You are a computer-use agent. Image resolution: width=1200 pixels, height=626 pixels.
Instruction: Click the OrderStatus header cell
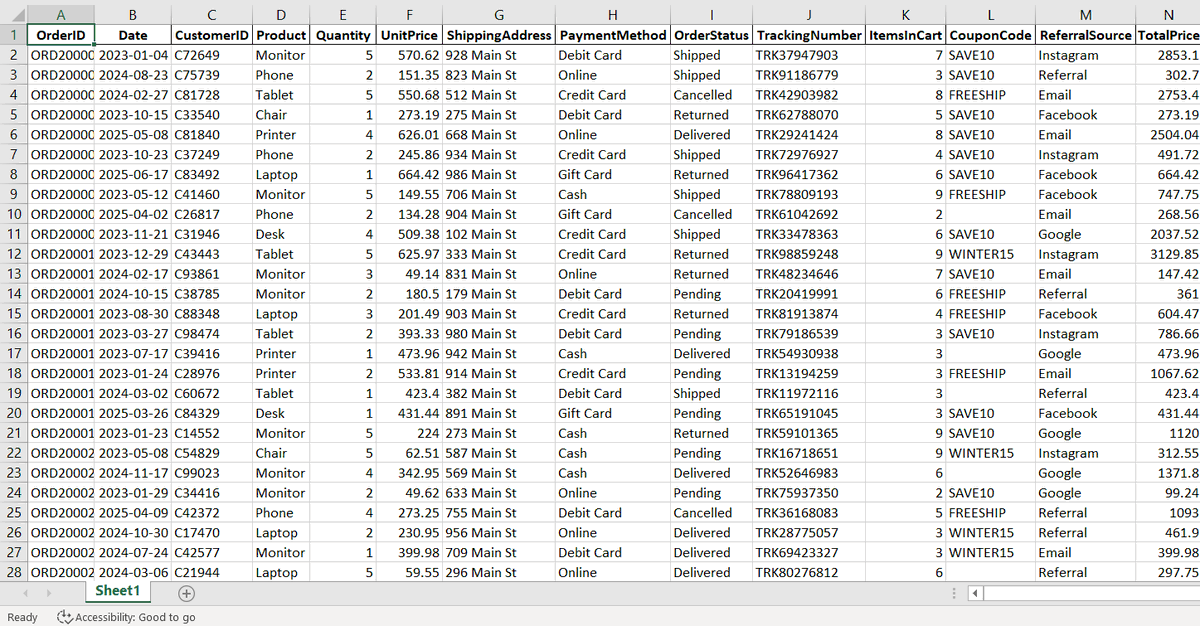click(711, 35)
